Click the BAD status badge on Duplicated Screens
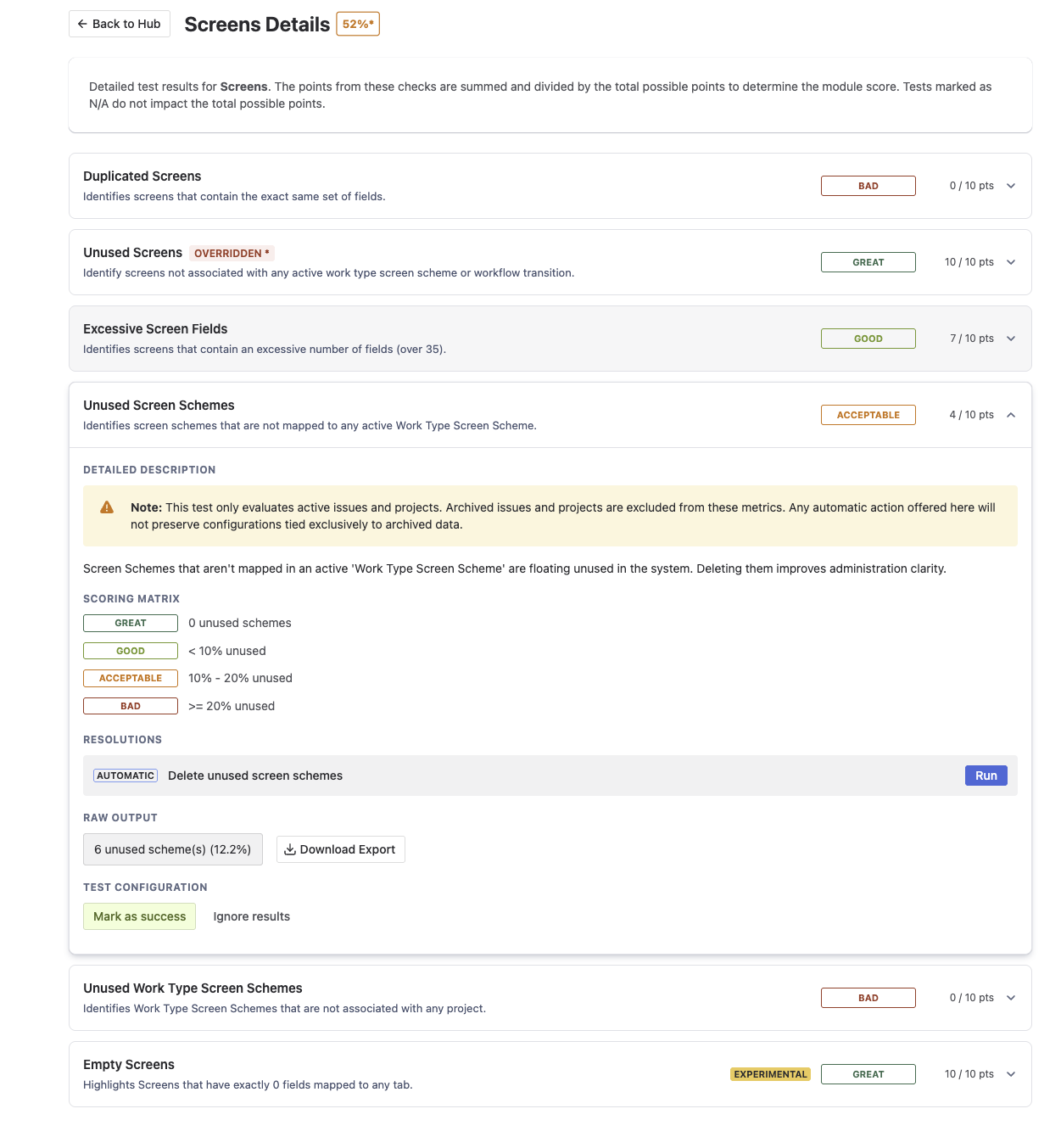The height and width of the screenshot is (1148, 1061). click(x=868, y=185)
